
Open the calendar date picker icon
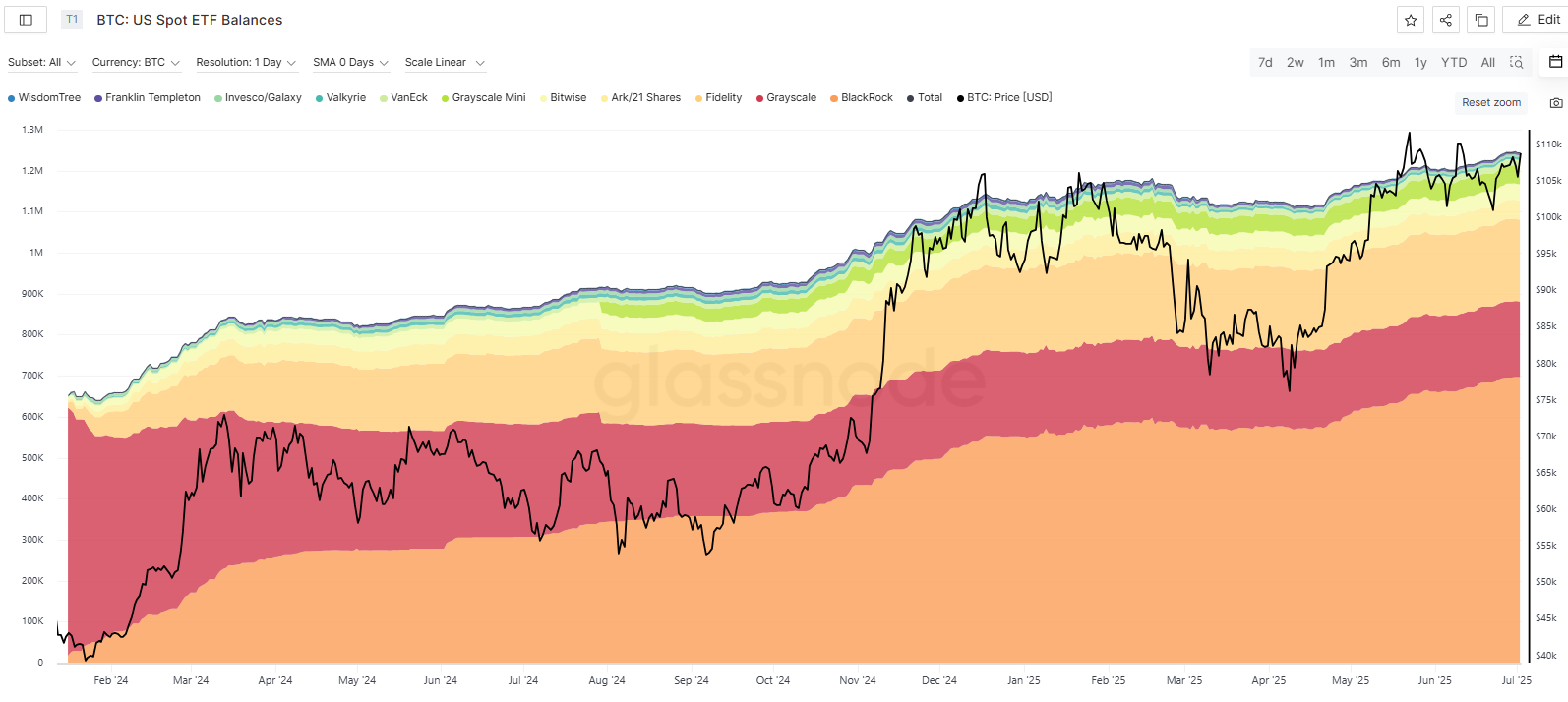(x=1555, y=62)
